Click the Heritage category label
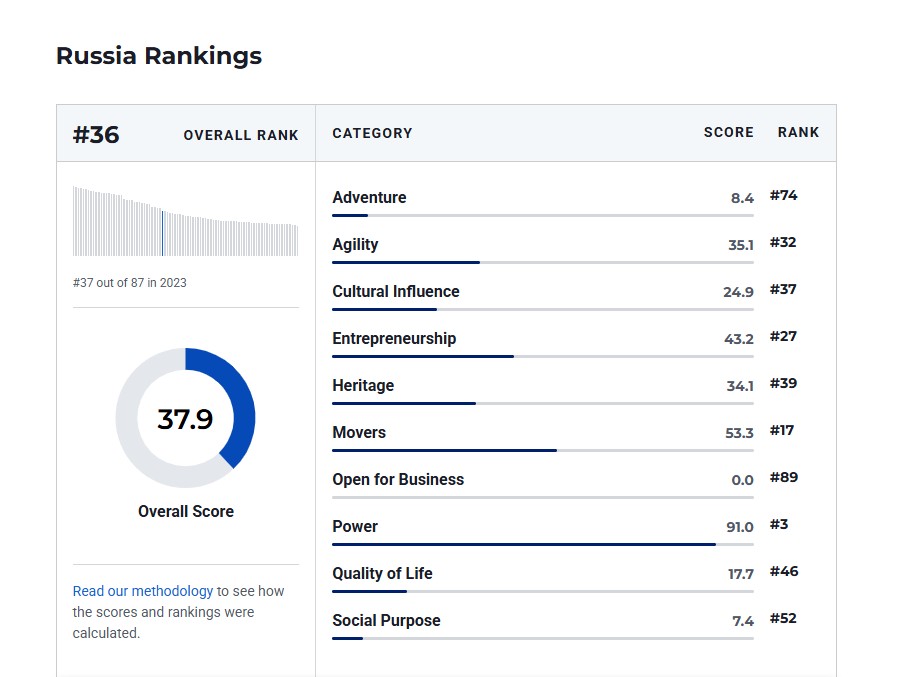Image resolution: width=908 pixels, height=677 pixels. click(x=363, y=386)
